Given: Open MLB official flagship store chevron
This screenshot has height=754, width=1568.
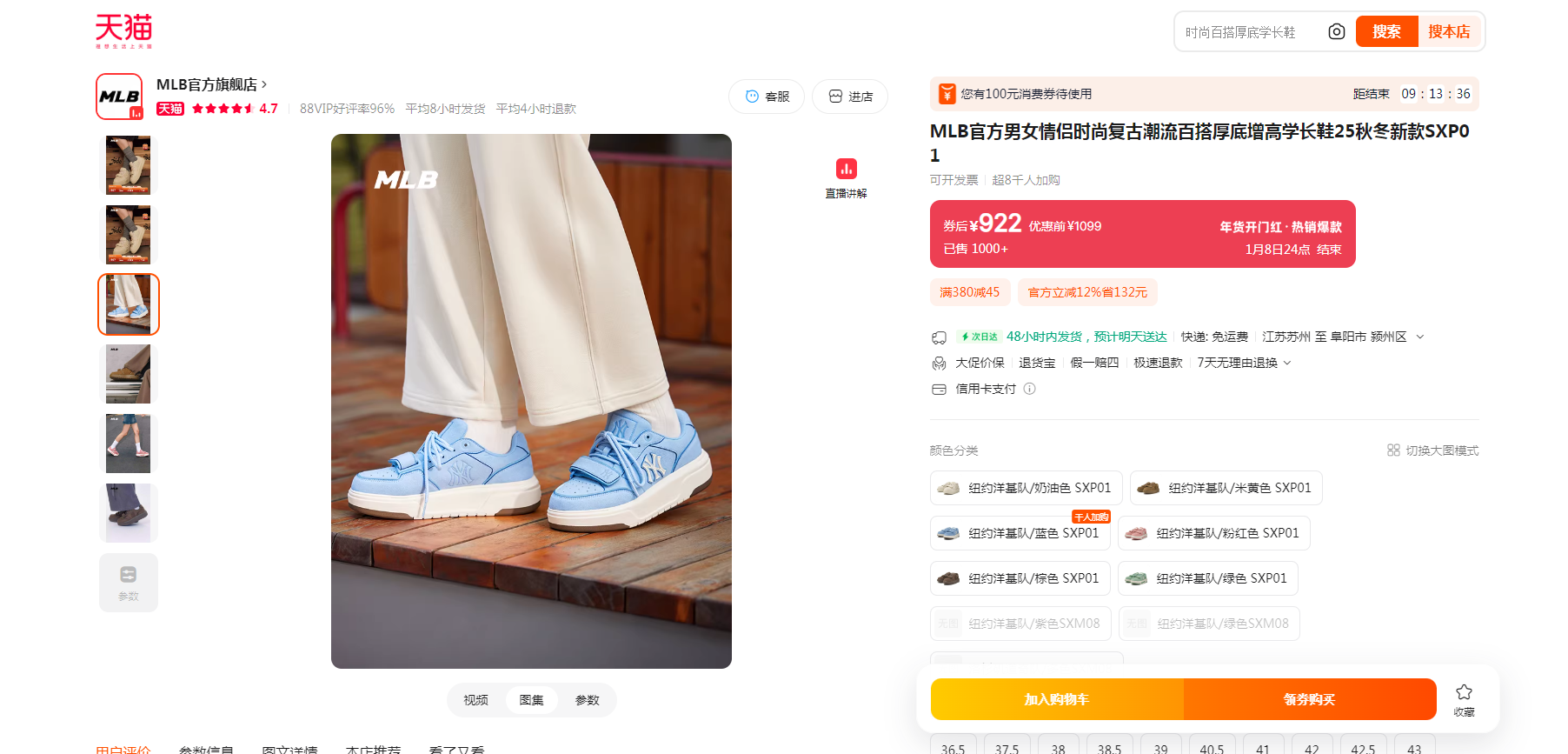Looking at the screenshot, I should tap(264, 84).
